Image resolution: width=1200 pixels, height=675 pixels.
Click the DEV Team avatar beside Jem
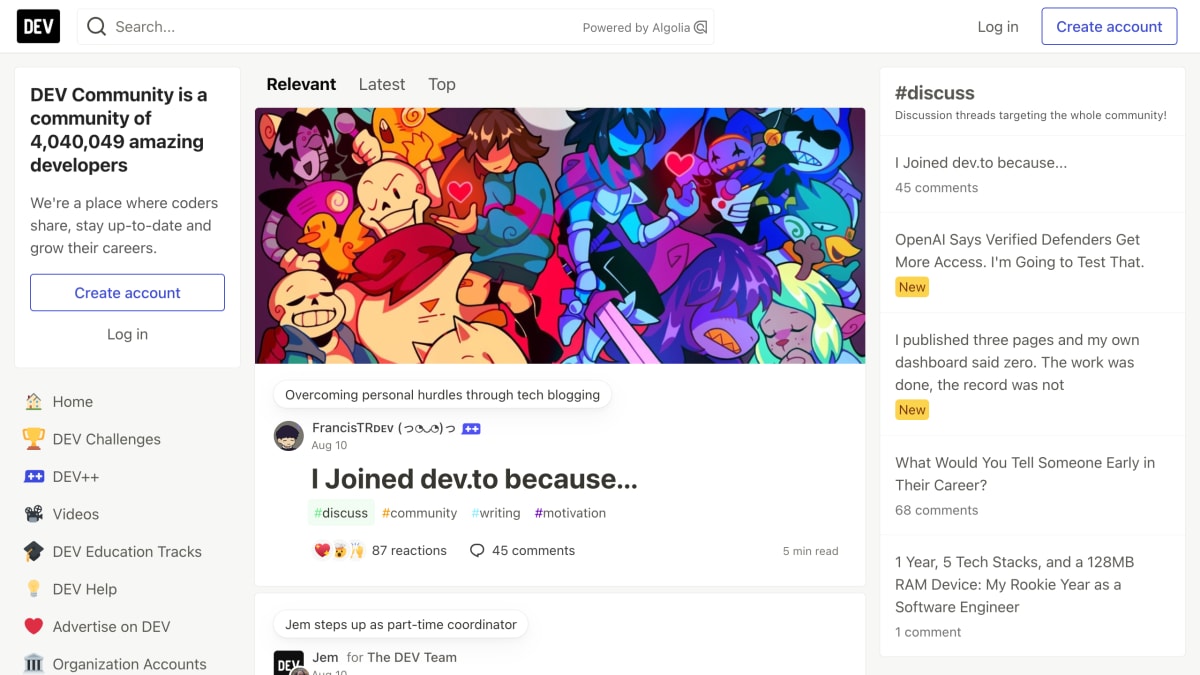tap(289, 662)
